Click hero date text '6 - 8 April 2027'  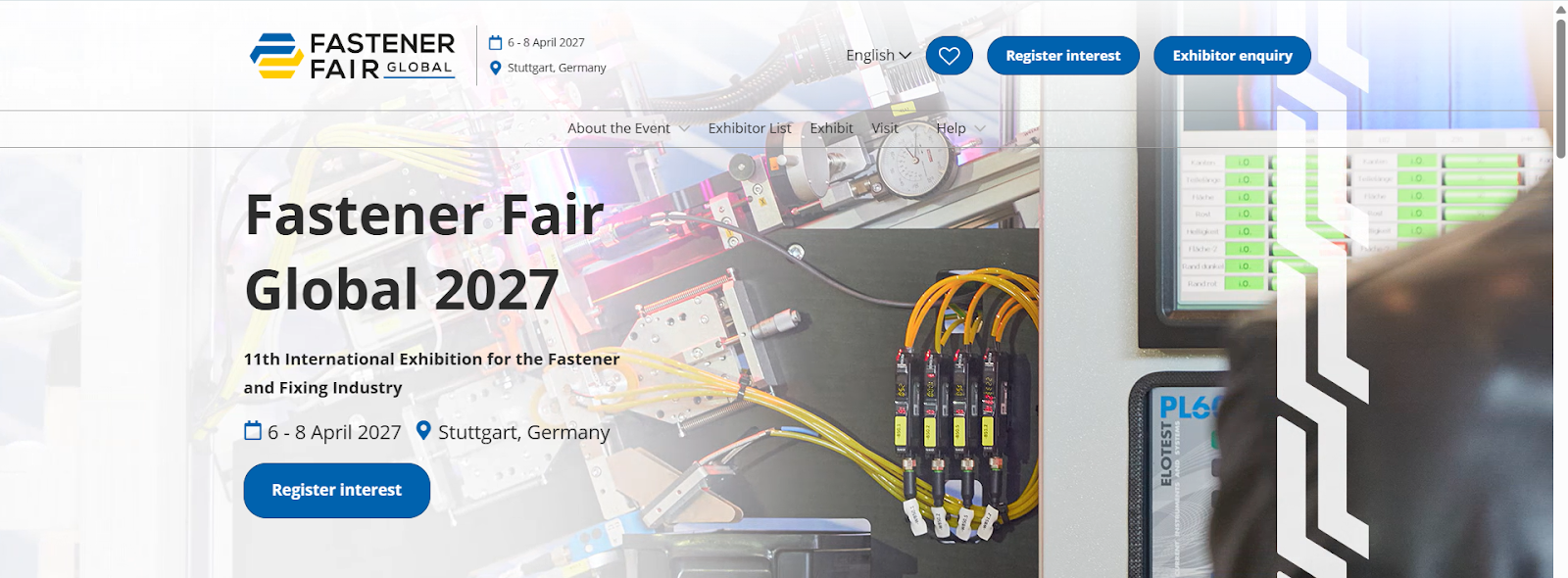coord(334,432)
